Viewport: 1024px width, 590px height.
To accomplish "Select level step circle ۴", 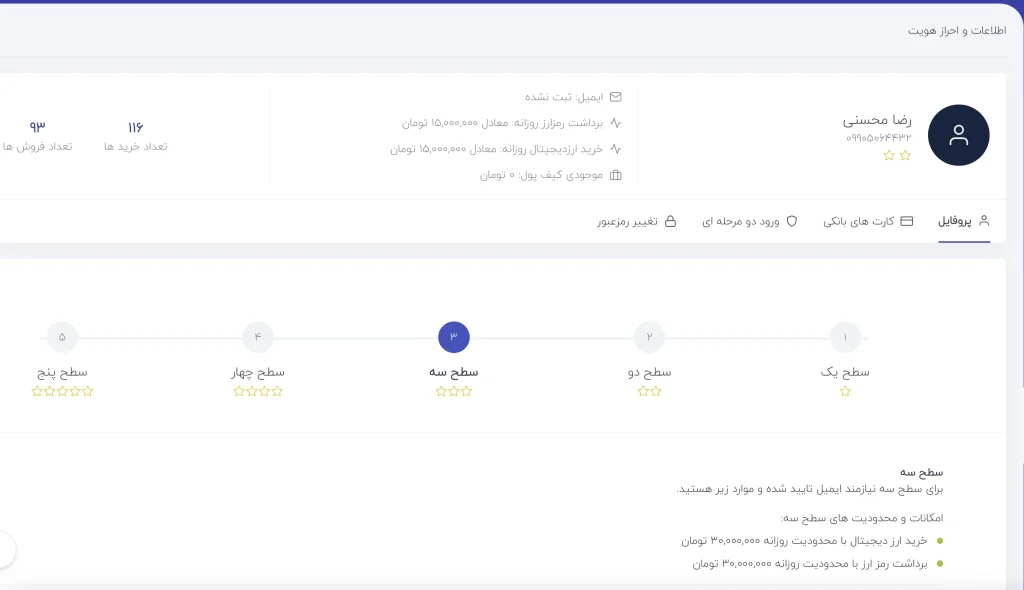I will click(x=258, y=337).
